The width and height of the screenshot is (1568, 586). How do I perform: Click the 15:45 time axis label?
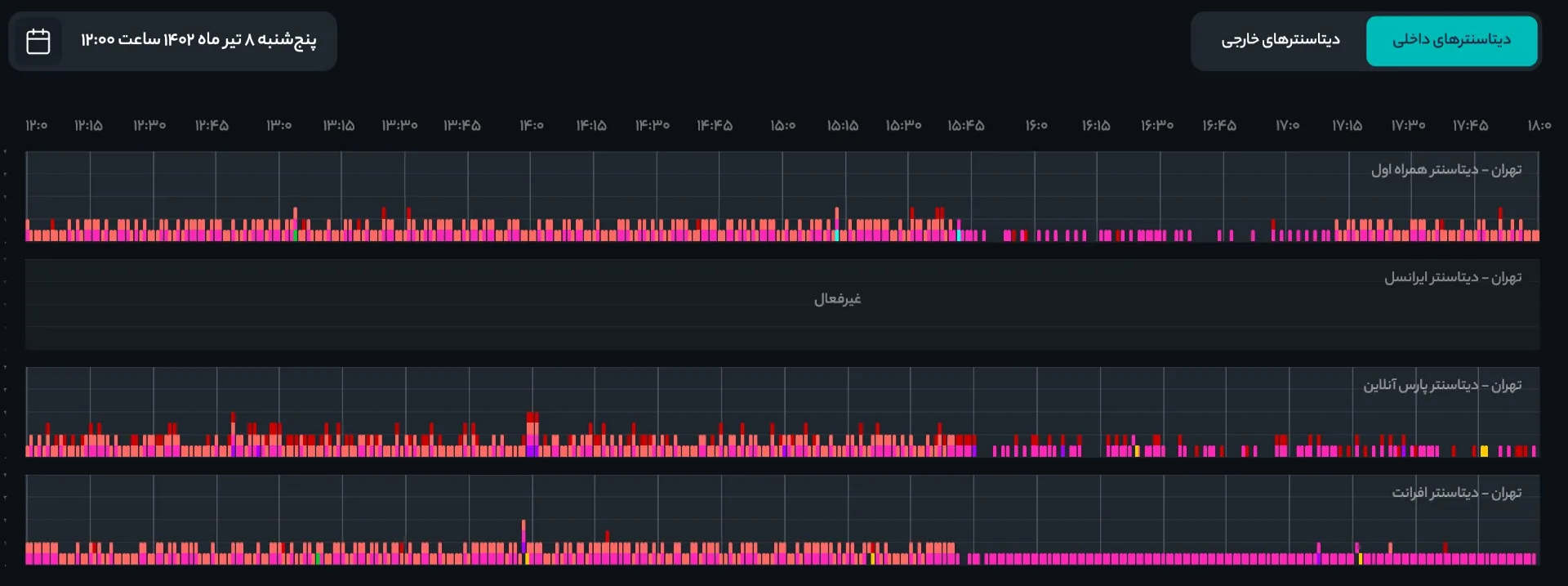click(x=965, y=126)
